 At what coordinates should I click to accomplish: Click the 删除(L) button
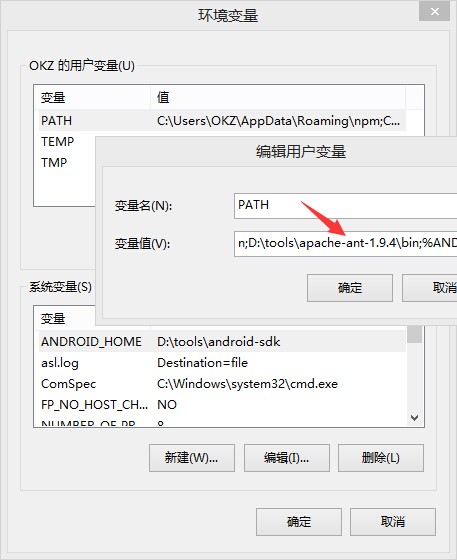pyautogui.click(x=381, y=458)
